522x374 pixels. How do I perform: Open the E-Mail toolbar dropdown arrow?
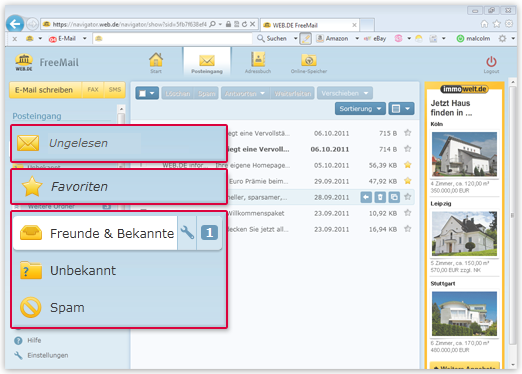(x=85, y=39)
